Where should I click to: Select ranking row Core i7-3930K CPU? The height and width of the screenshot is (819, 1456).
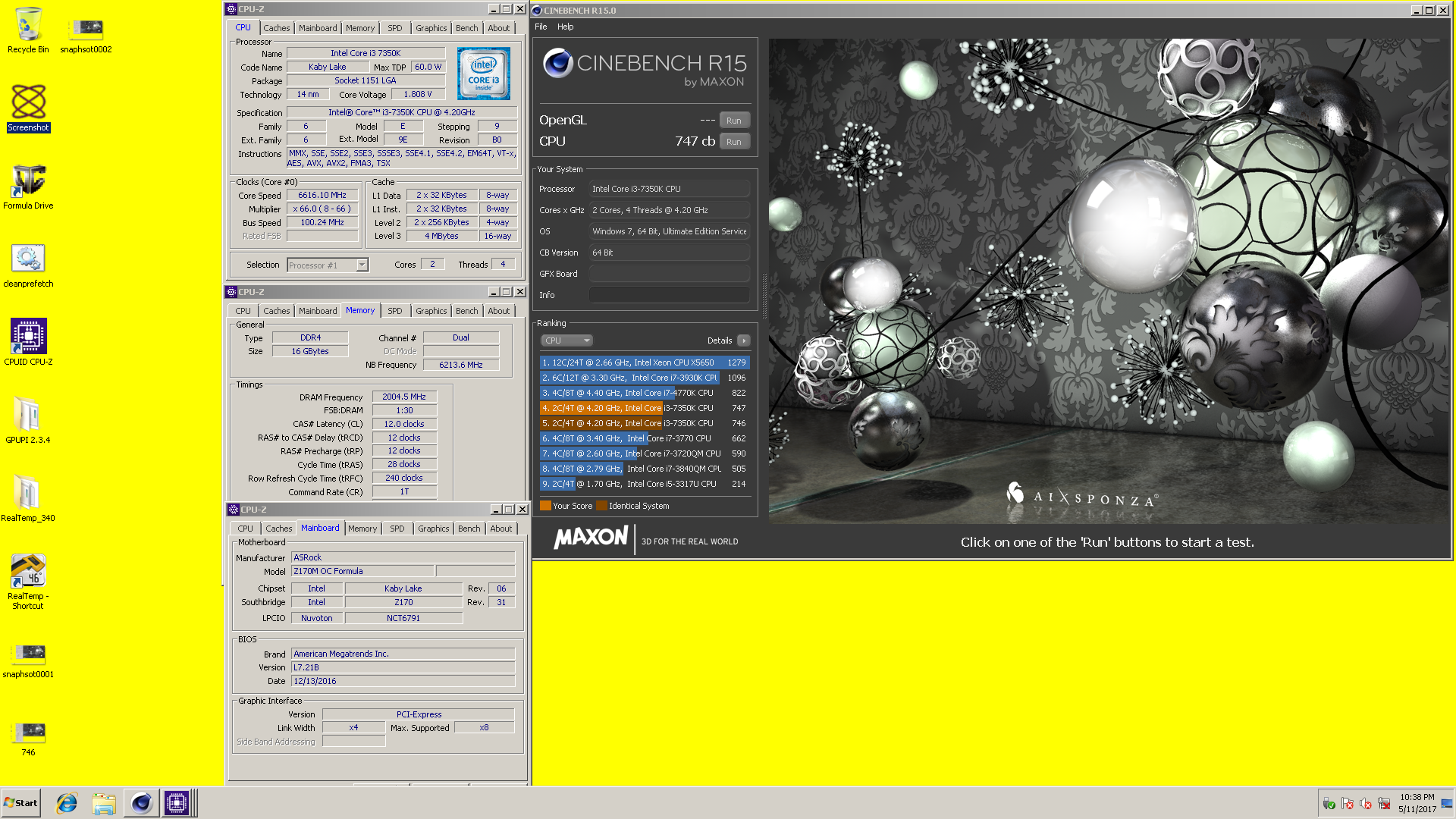click(645, 378)
